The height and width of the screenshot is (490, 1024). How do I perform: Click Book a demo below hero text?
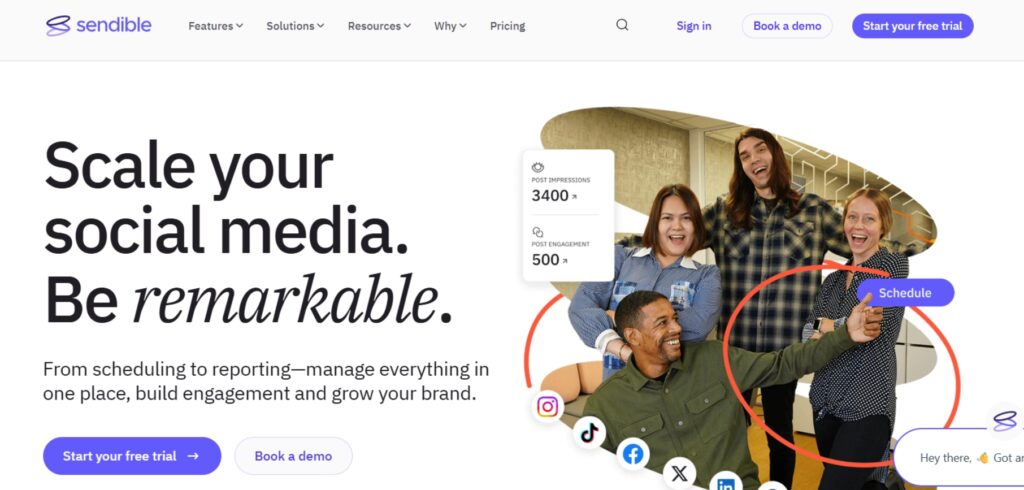coord(293,456)
